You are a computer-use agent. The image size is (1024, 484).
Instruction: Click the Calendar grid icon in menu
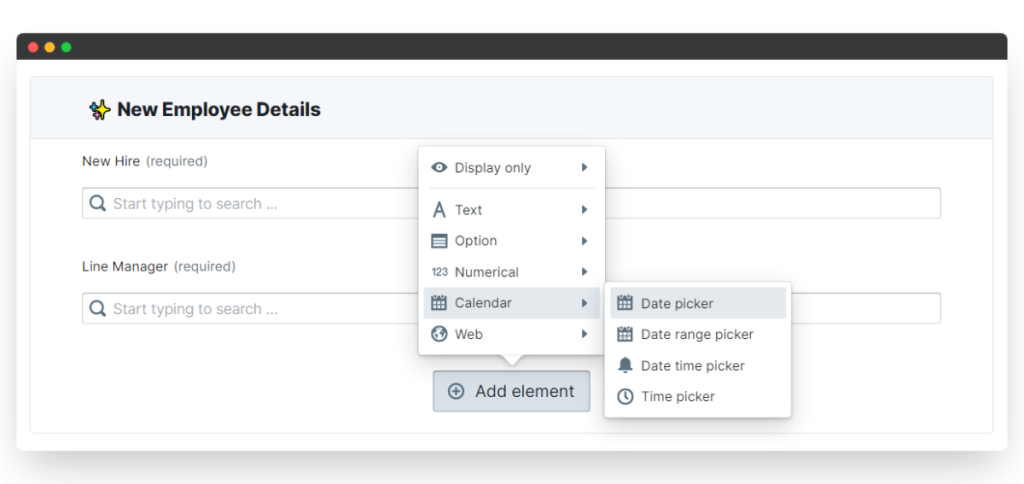(x=440, y=303)
